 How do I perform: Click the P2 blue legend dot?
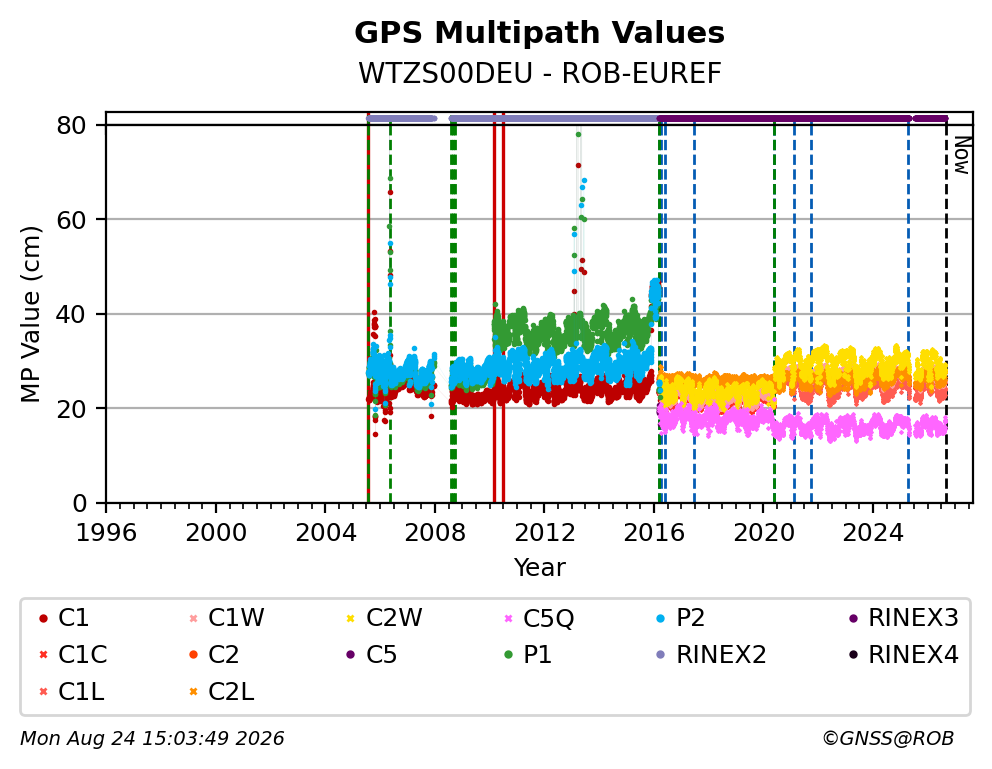click(x=661, y=618)
